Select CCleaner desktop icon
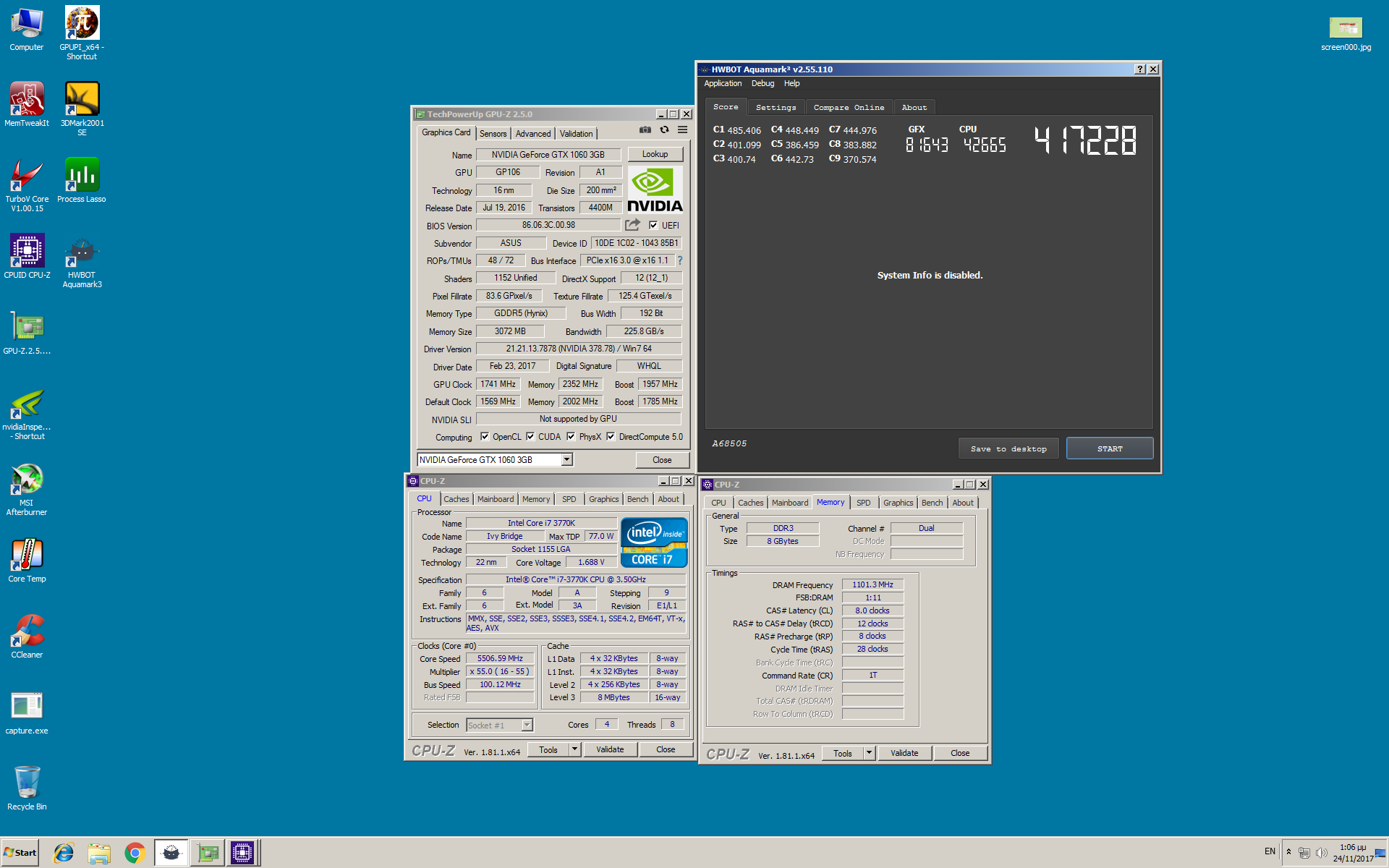The image size is (1389, 868). click(x=27, y=637)
